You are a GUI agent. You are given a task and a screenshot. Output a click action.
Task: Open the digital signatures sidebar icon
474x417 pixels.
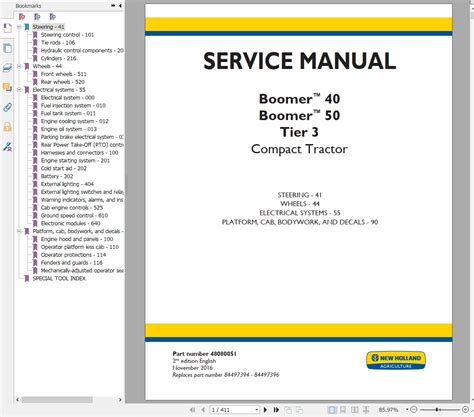click(7, 146)
